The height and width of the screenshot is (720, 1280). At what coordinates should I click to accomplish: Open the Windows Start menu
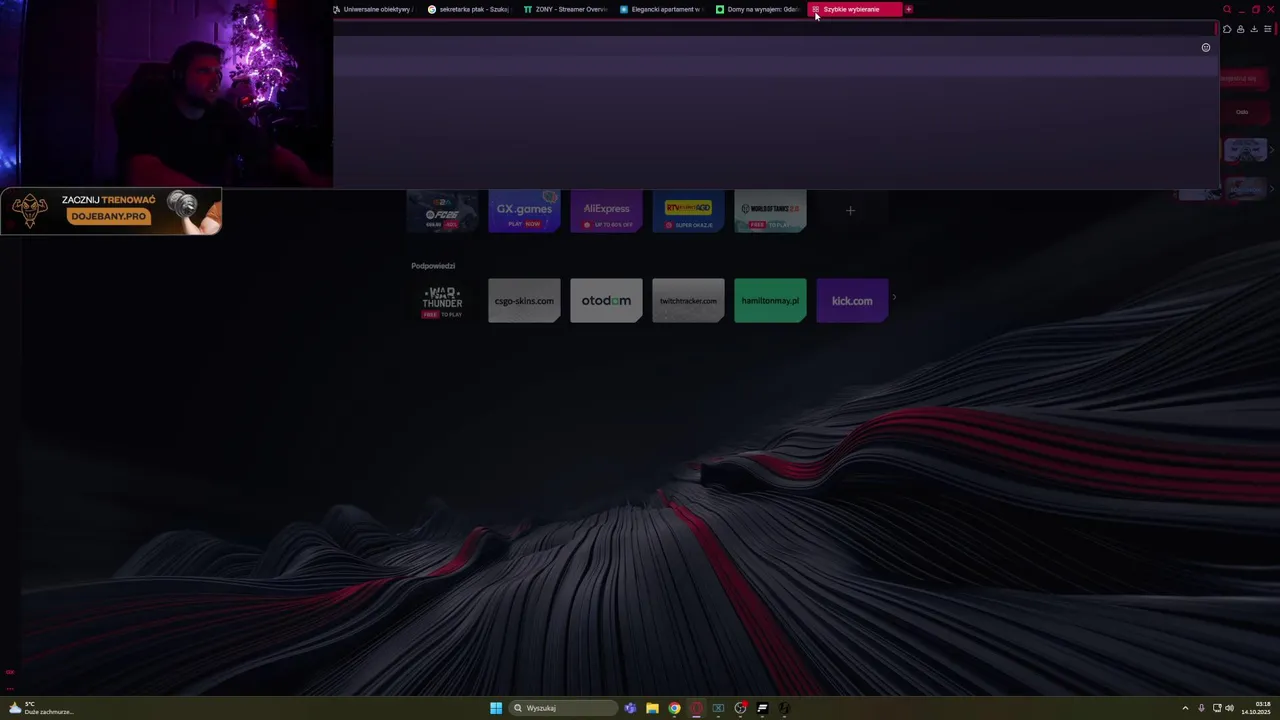pos(496,708)
